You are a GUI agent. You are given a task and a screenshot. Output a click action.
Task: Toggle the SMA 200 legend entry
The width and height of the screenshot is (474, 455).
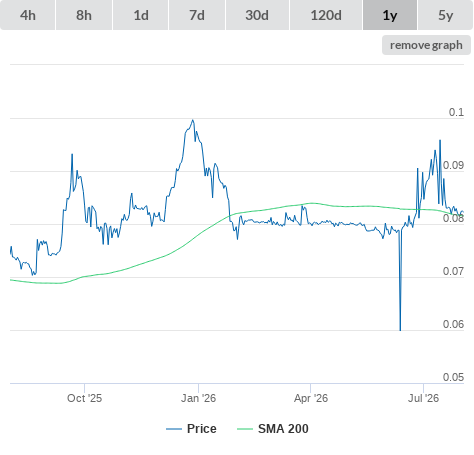coord(283,429)
